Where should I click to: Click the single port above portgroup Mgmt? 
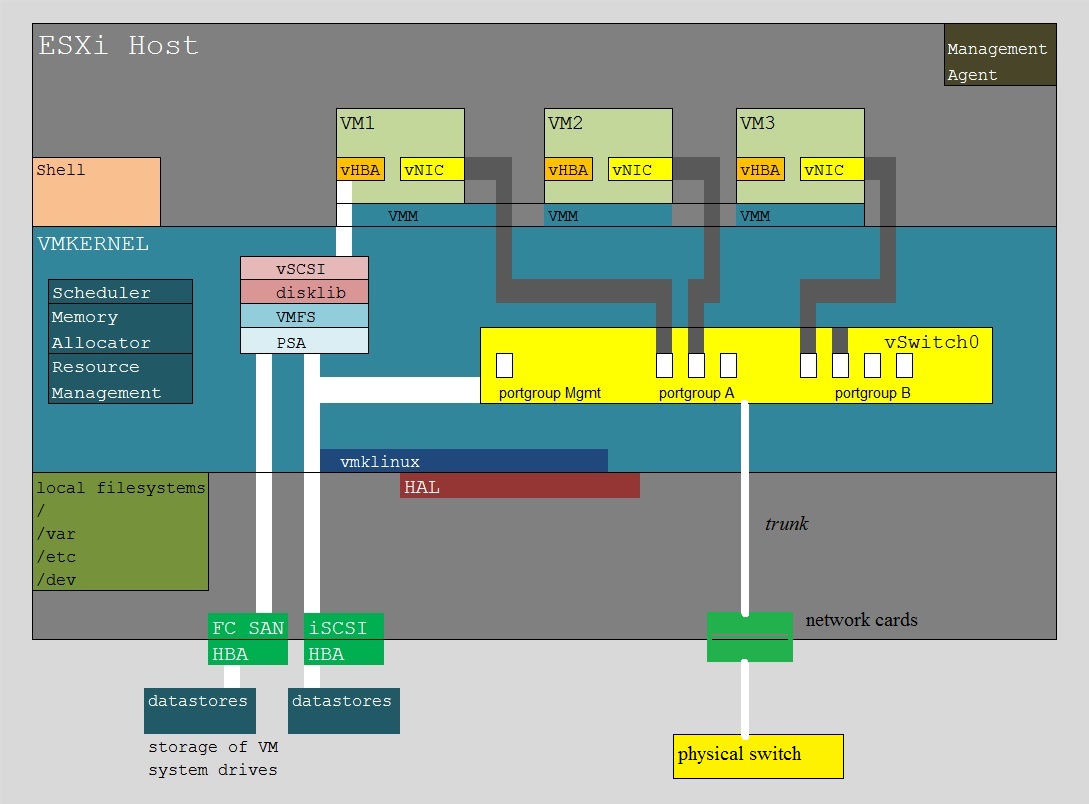coord(505,365)
